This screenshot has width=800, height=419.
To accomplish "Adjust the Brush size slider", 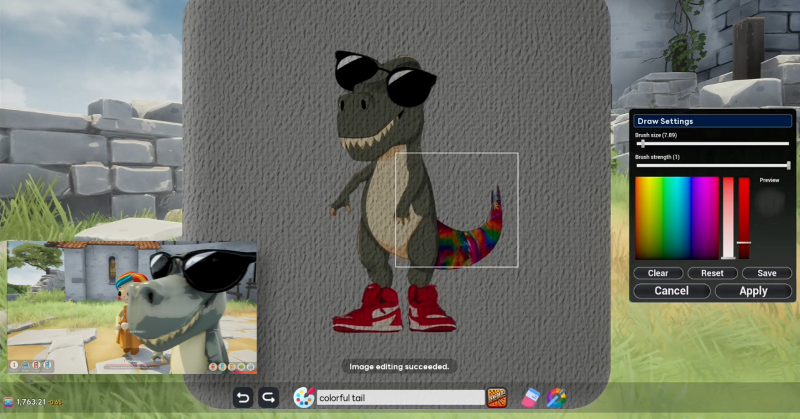I will point(712,143).
